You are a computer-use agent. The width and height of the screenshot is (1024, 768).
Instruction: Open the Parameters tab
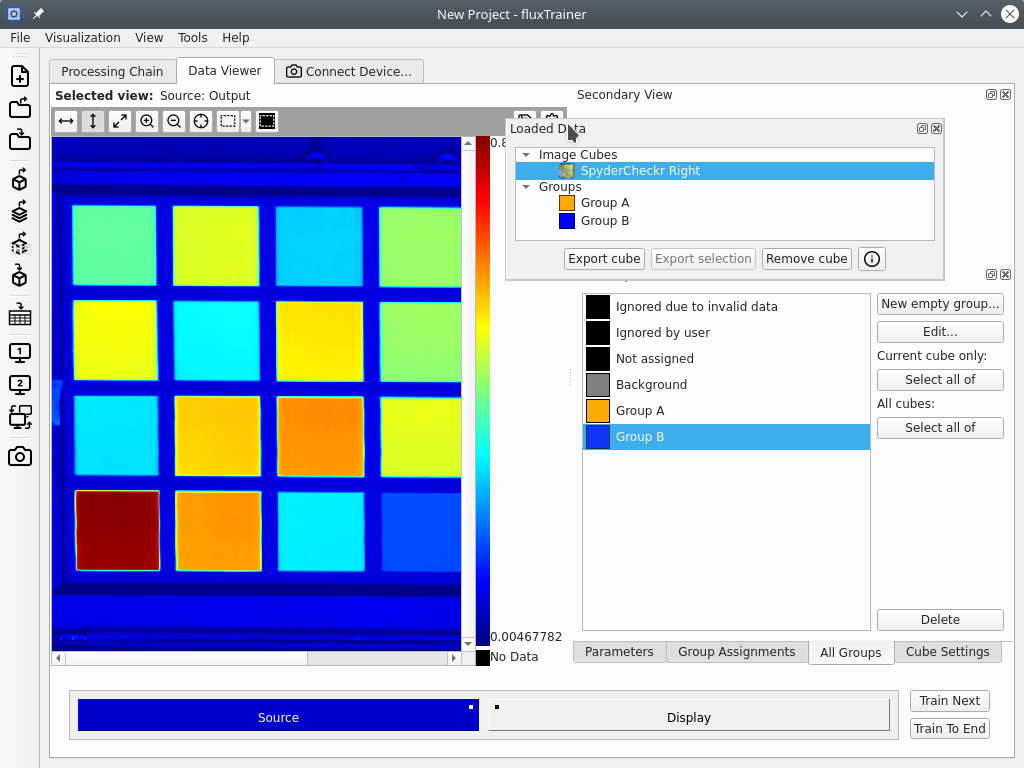point(619,652)
